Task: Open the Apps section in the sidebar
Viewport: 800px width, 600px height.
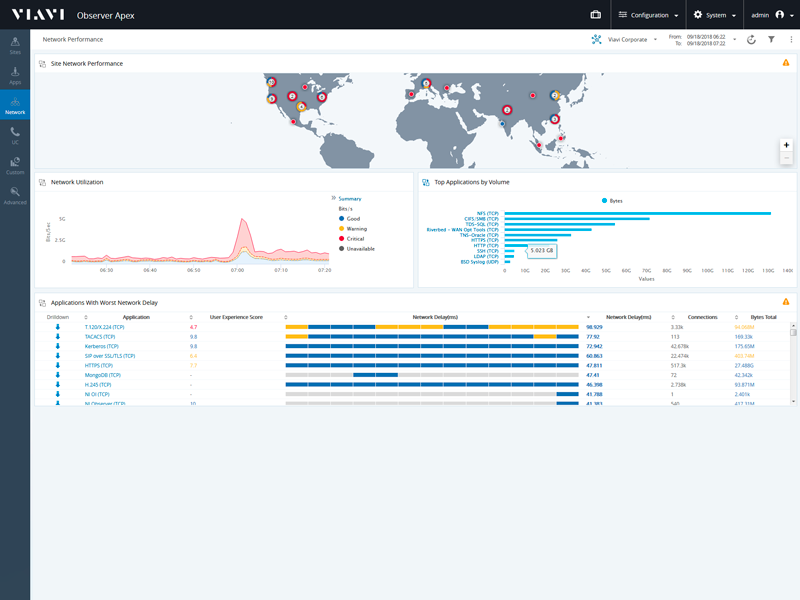Action: pos(15,76)
